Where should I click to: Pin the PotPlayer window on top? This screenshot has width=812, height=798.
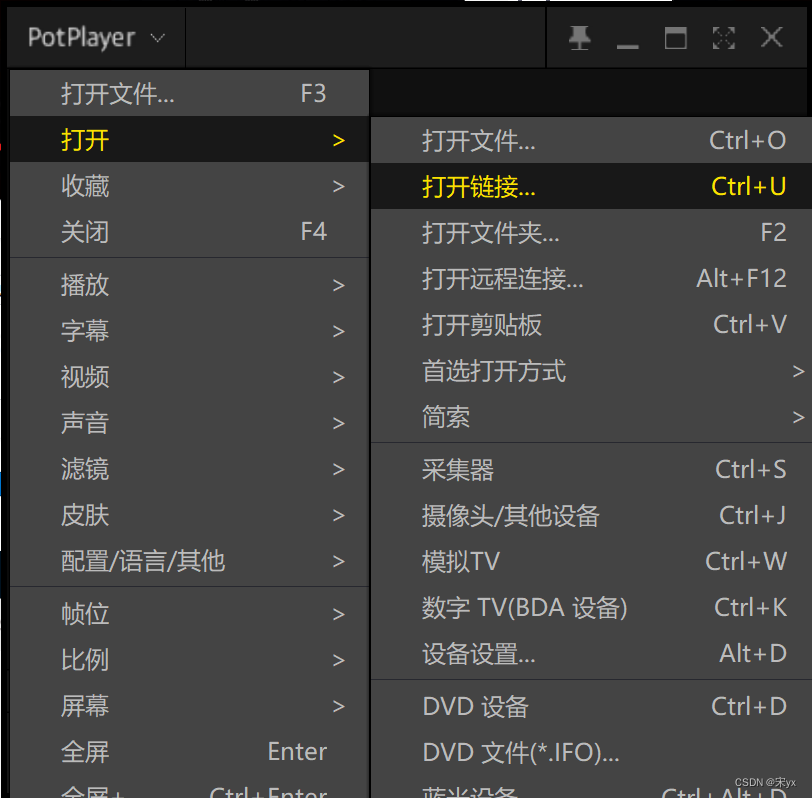(580, 38)
